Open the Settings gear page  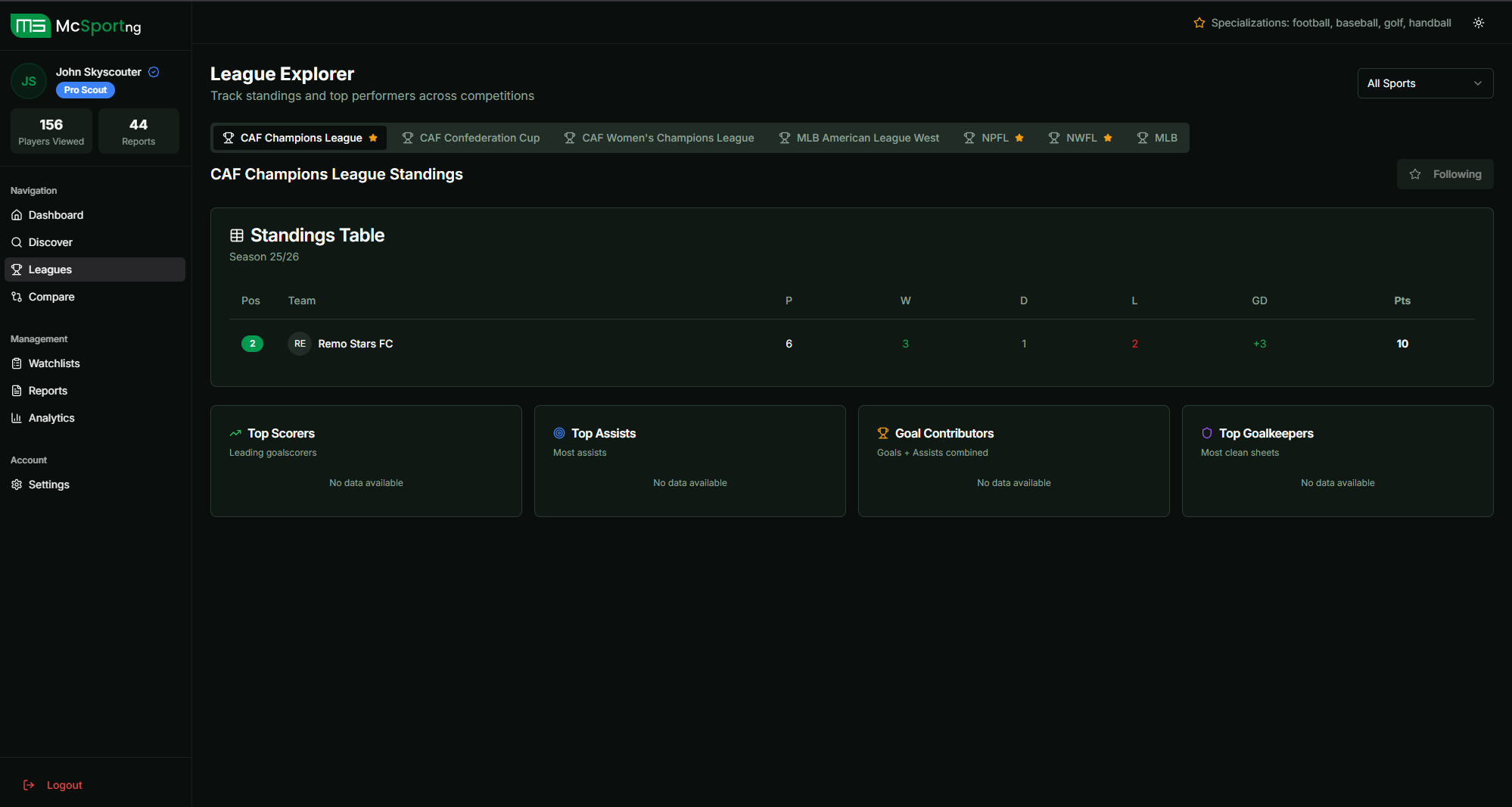pyautogui.click(x=48, y=485)
